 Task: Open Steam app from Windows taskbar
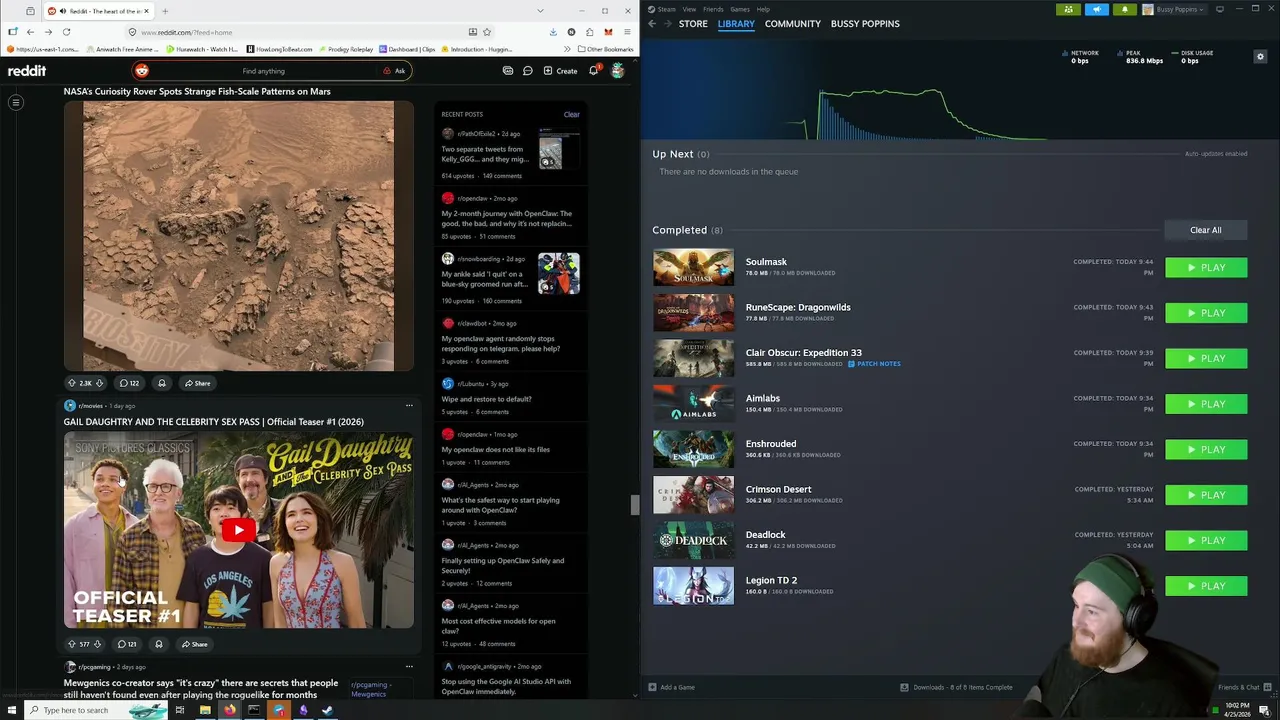[x=327, y=710]
